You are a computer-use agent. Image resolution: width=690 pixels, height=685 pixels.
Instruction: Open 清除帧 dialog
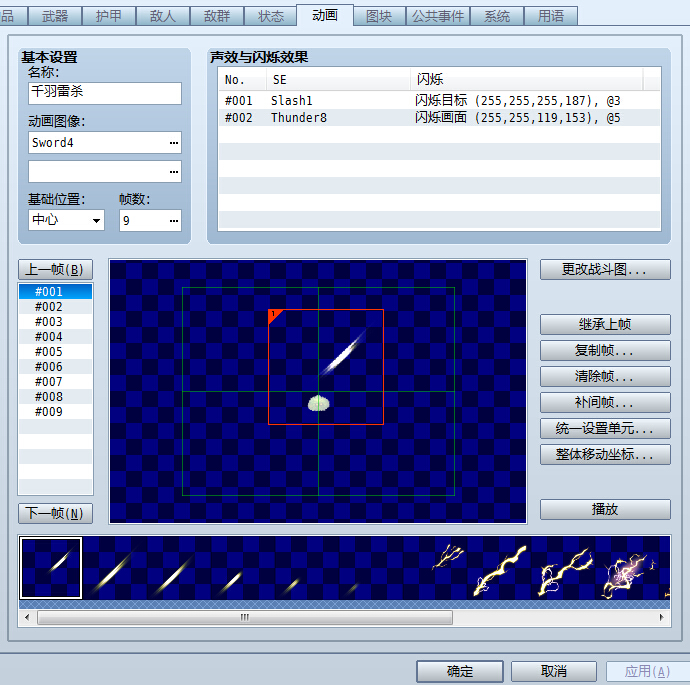pyautogui.click(x=605, y=377)
